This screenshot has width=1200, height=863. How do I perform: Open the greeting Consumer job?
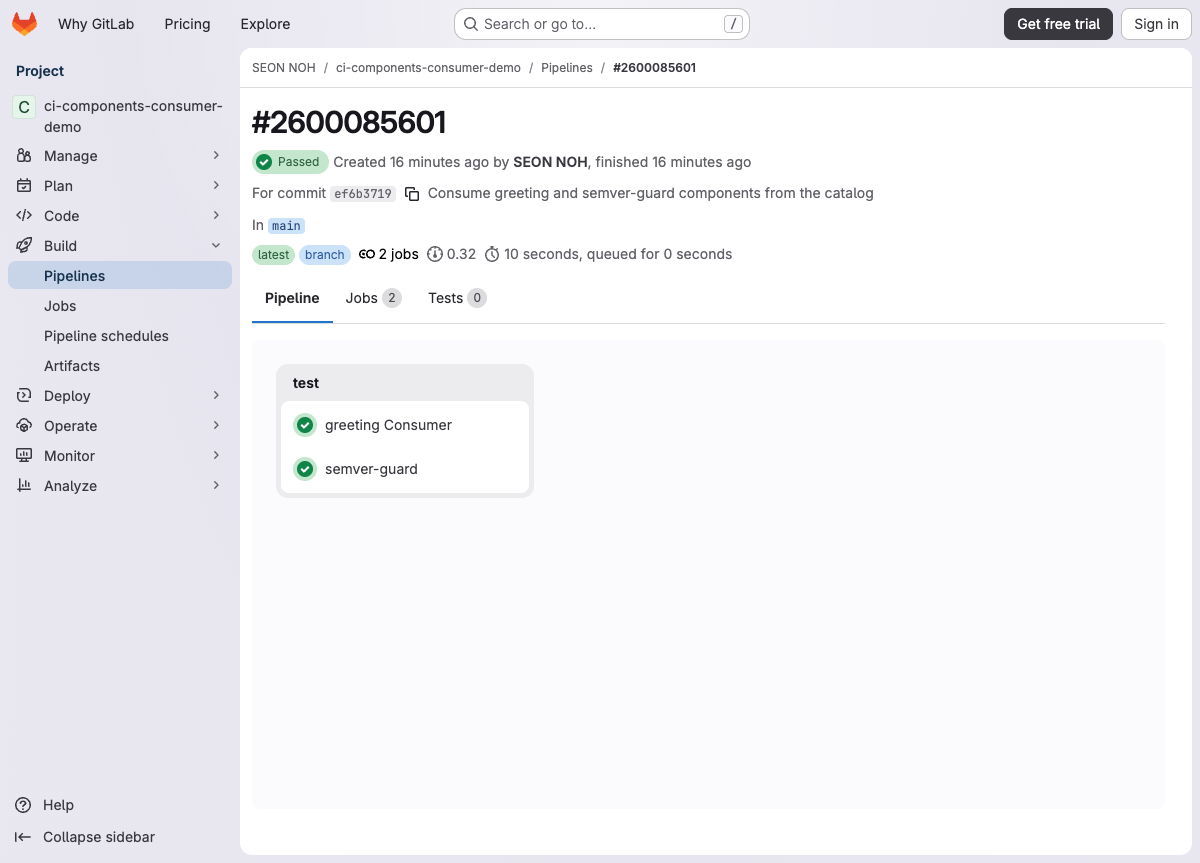tap(405, 425)
